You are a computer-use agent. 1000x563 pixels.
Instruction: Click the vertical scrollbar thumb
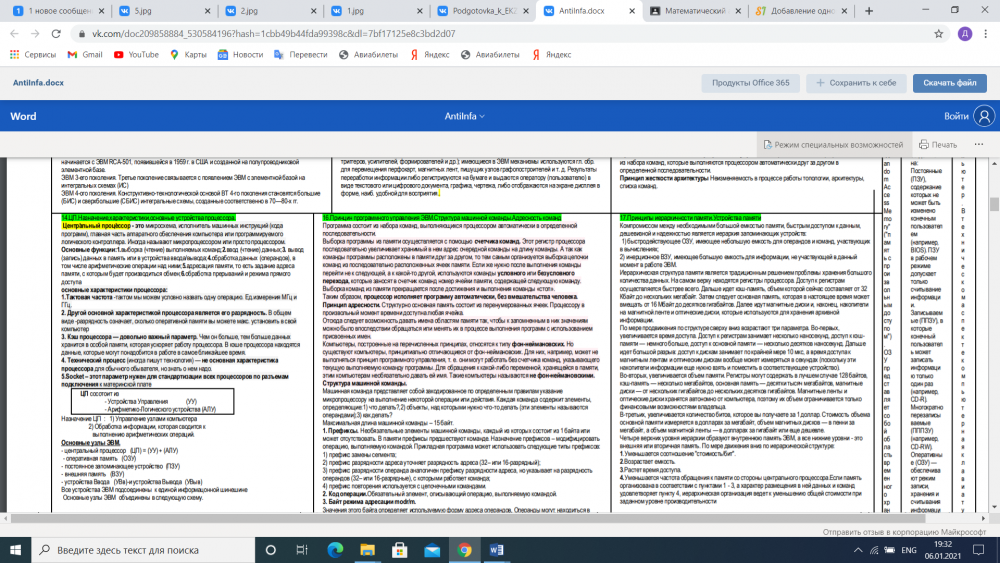(x=994, y=204)
